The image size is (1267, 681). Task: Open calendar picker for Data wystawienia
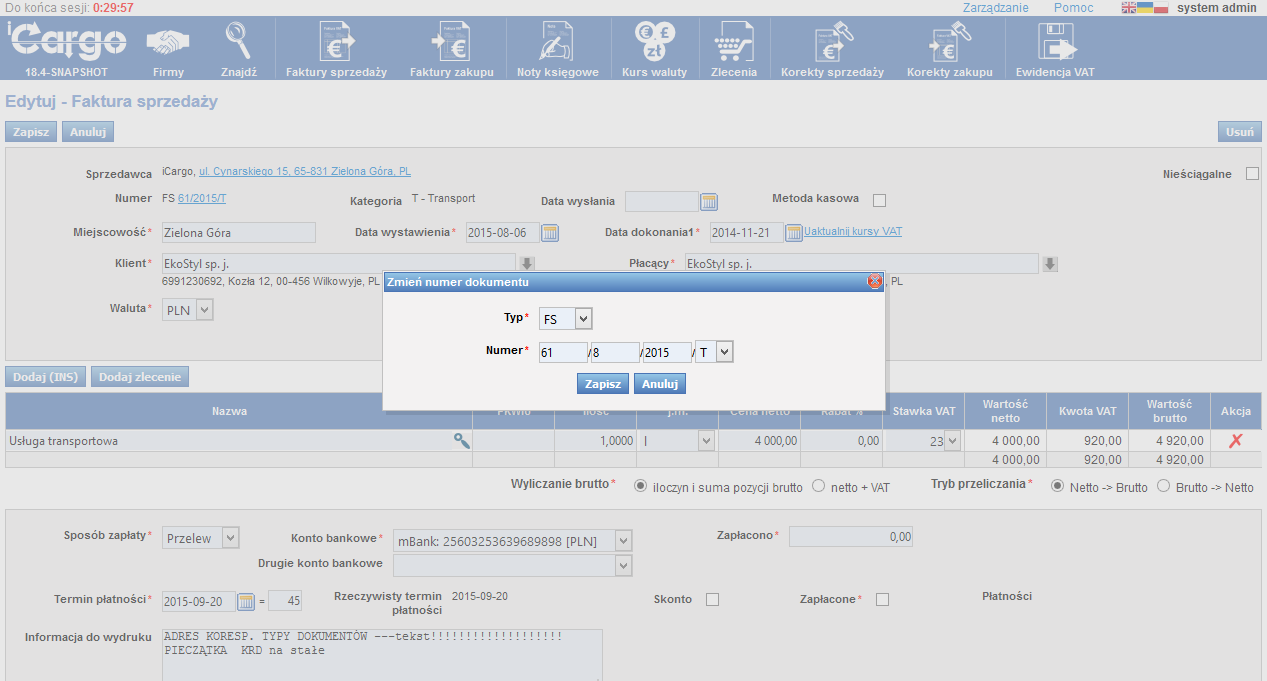point(550,233)
